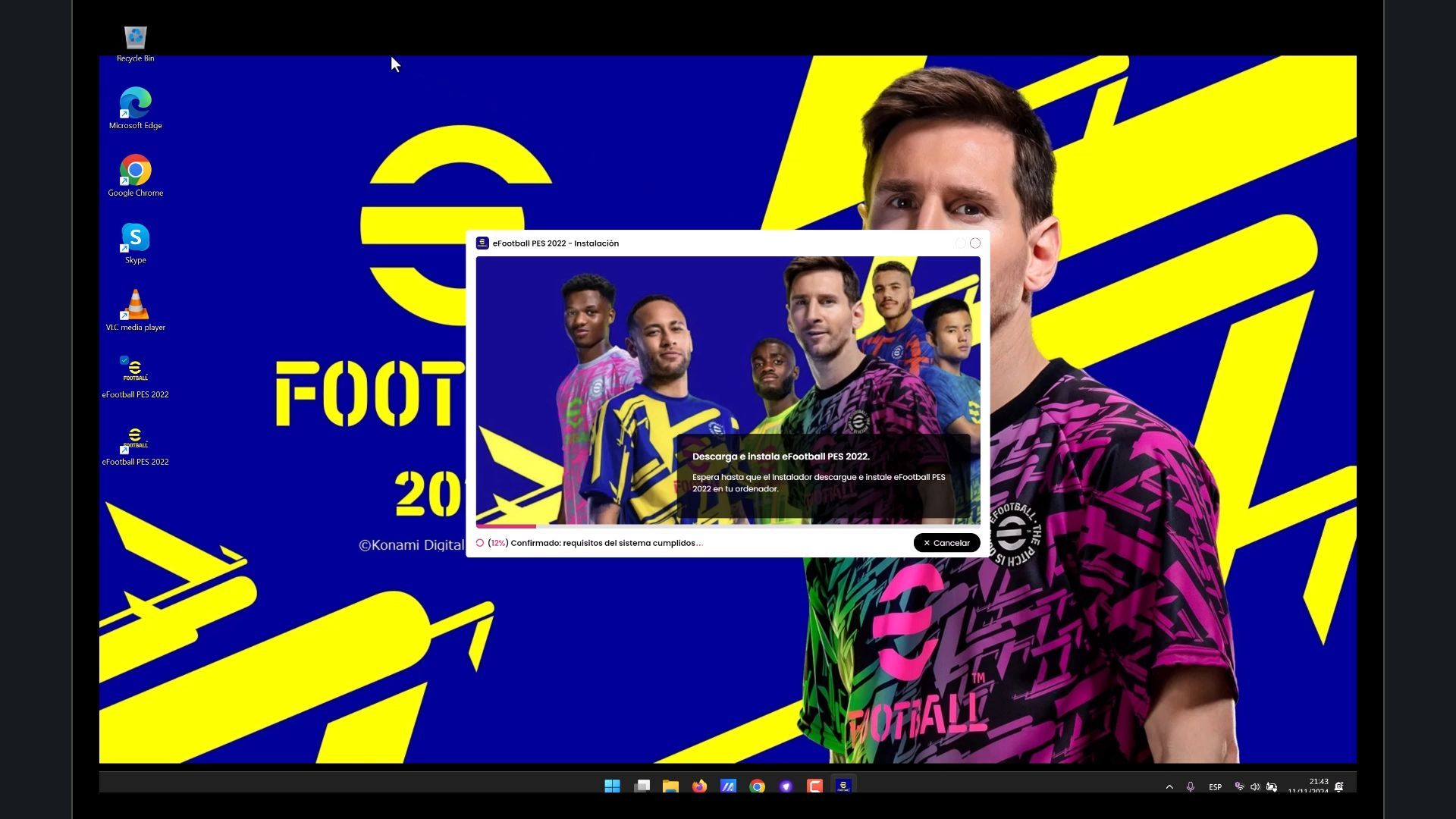Click 'Descarga e instala eFootball PES 2022.' heading
The width and height of the screenshot is (1456, 819).
click(x=781, y=457)
